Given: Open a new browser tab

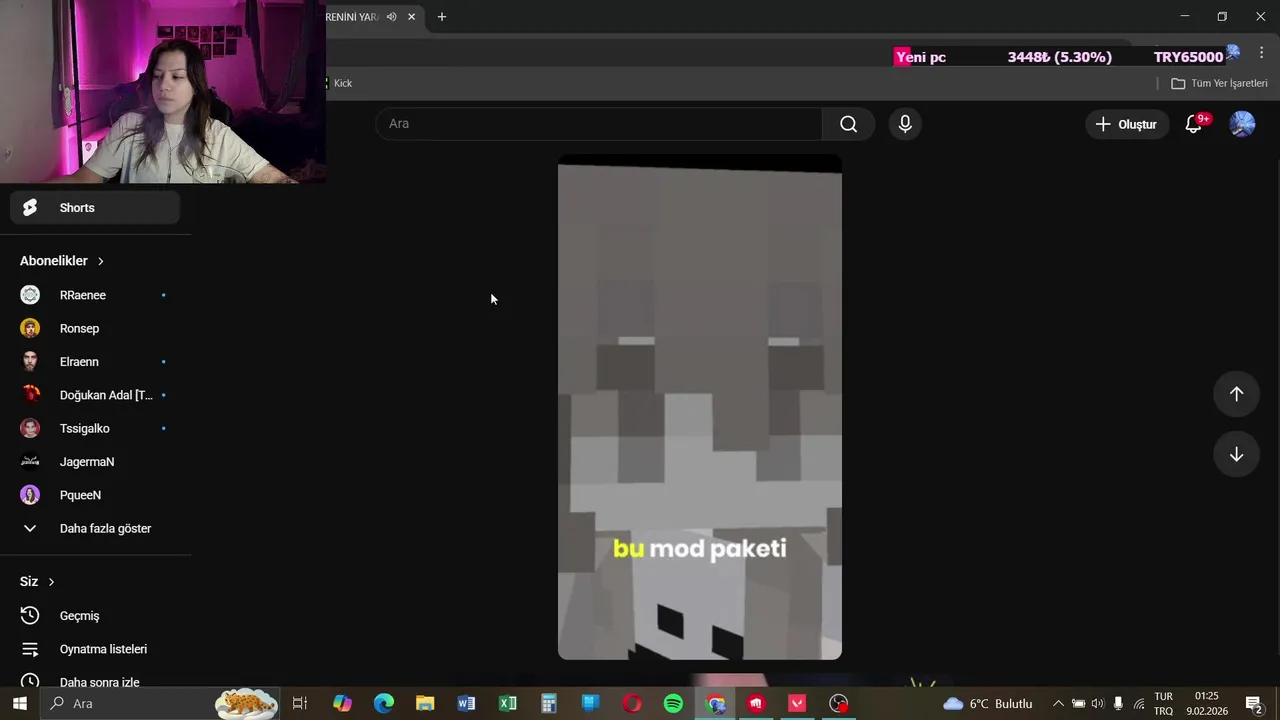Looking at the screenshot, I should pos(442,17).
